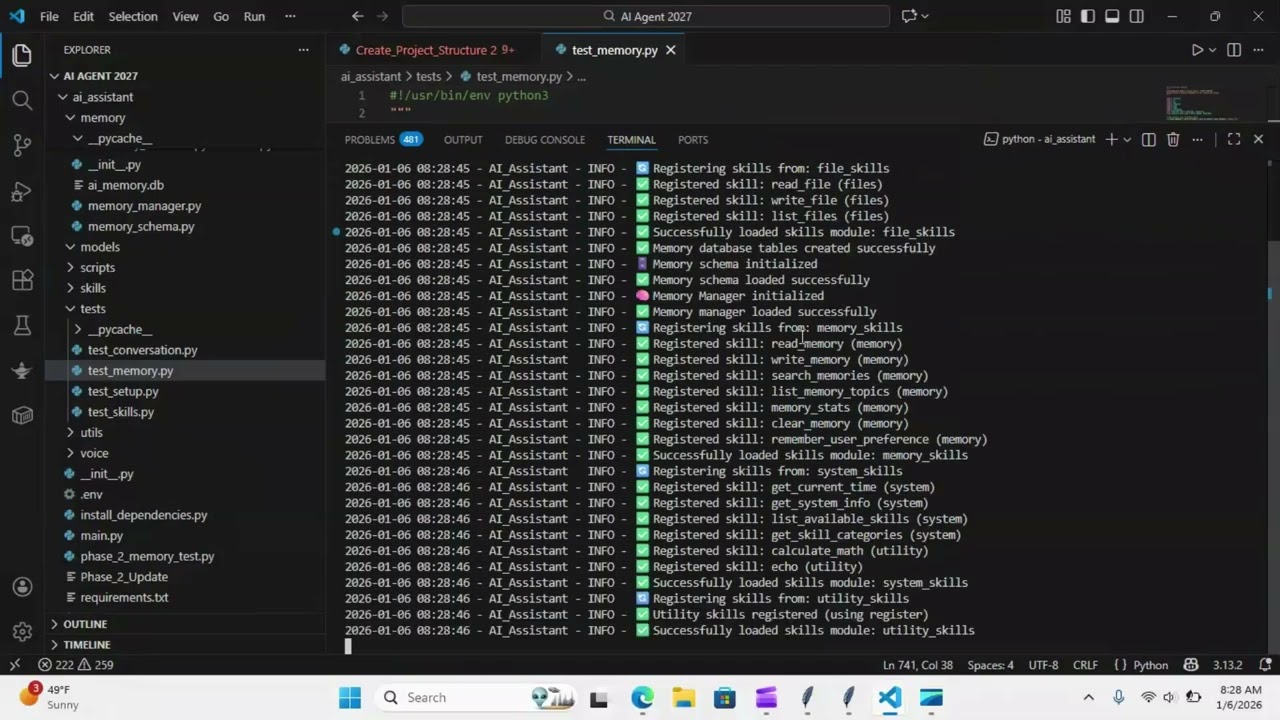Open the Edit menu
The image size is (1280, 720).
click(x=84, y=16)
